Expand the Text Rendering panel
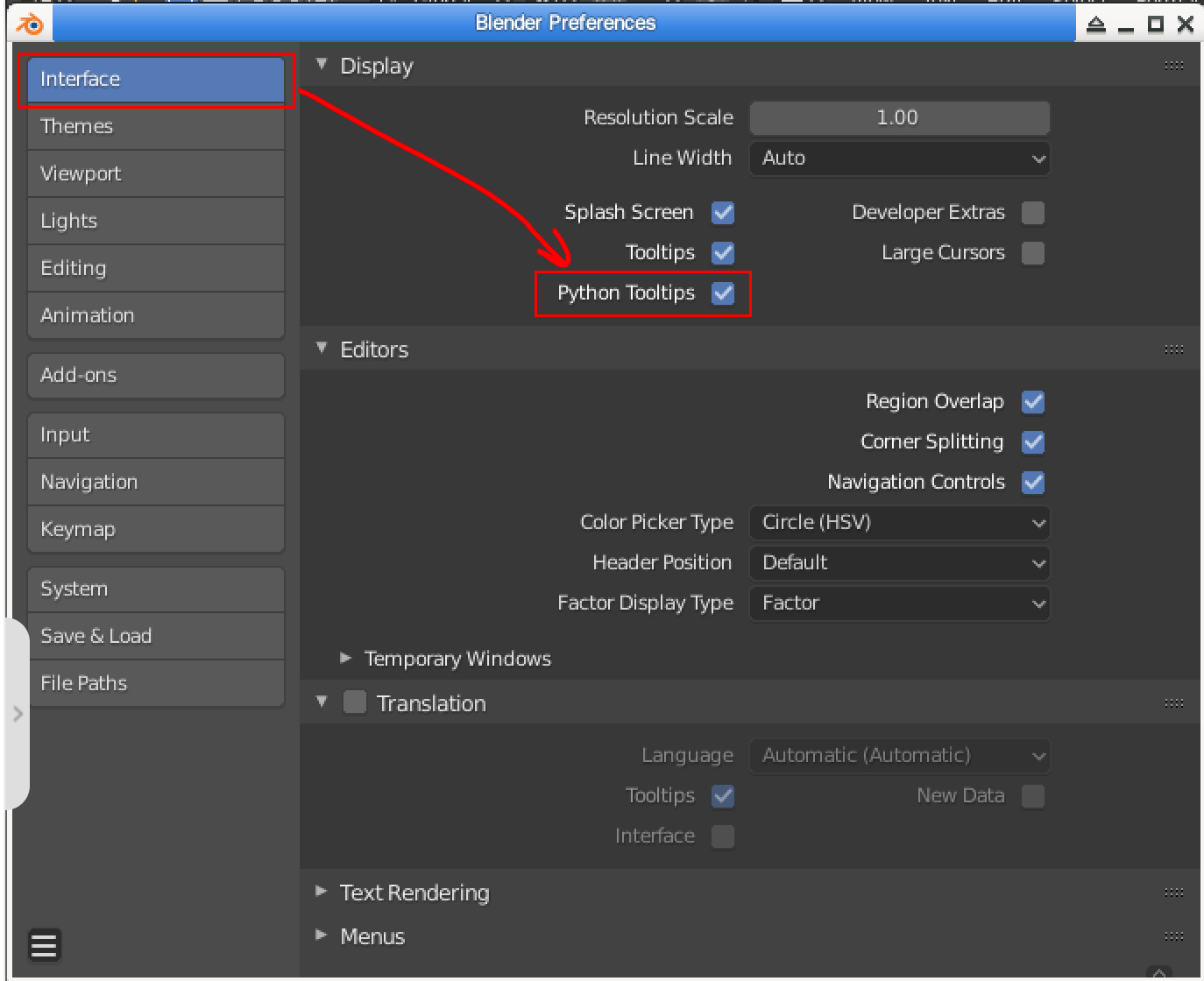Viewport: 1204px width, 981px height. (322, 892)
